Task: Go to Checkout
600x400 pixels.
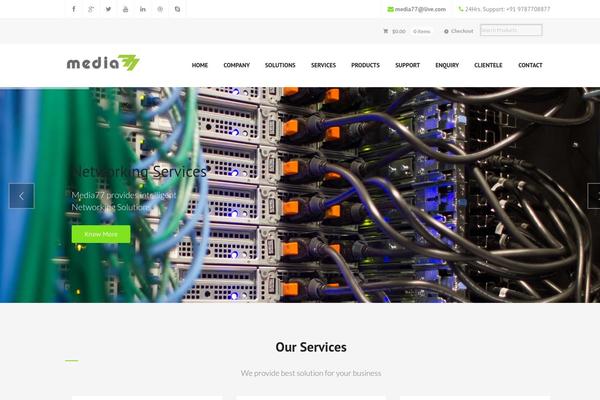Action: [462, 31]
